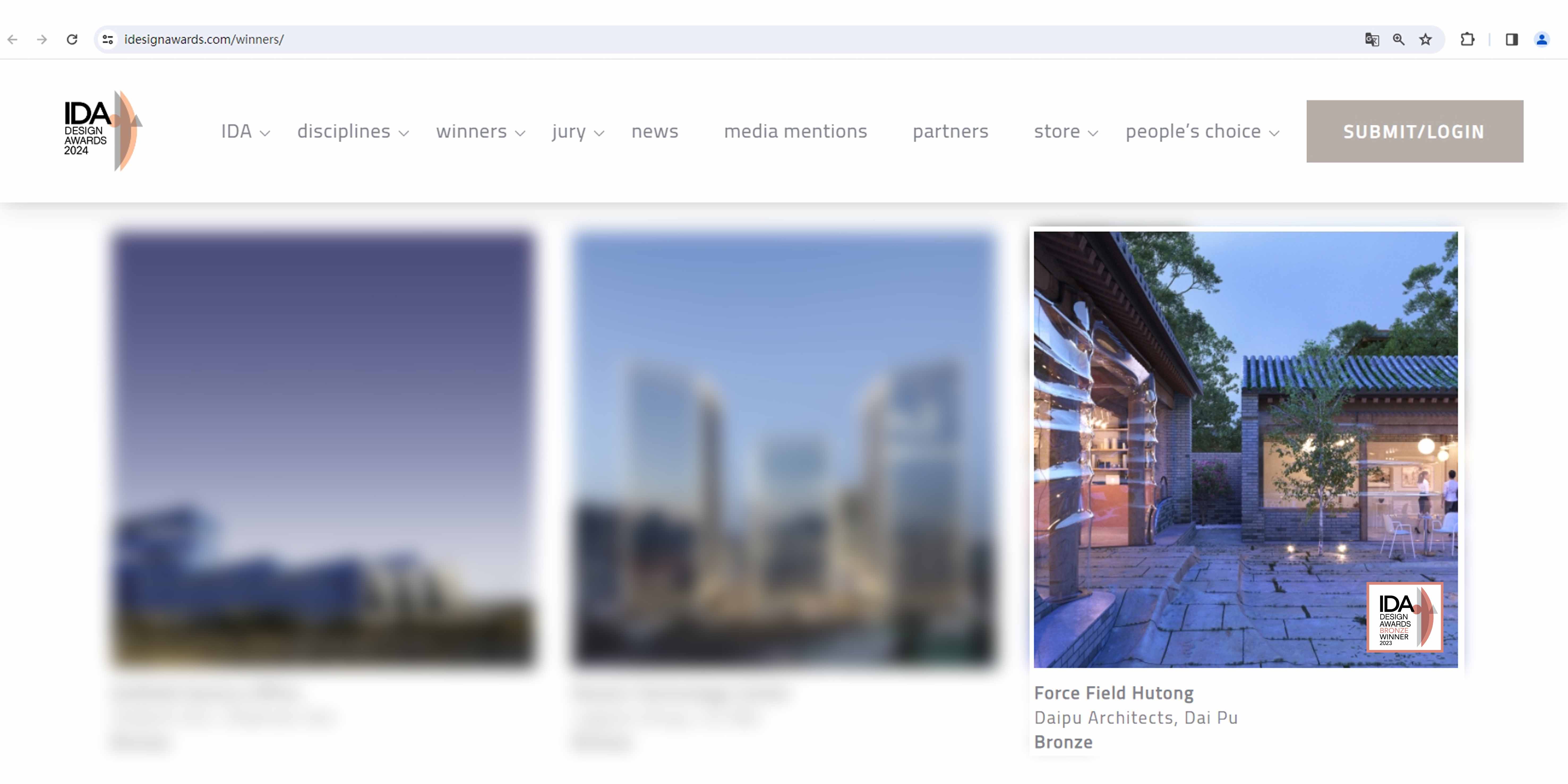Click the browser back arrow
This screenshot has width=1568, height=784.
click(13, 40)
